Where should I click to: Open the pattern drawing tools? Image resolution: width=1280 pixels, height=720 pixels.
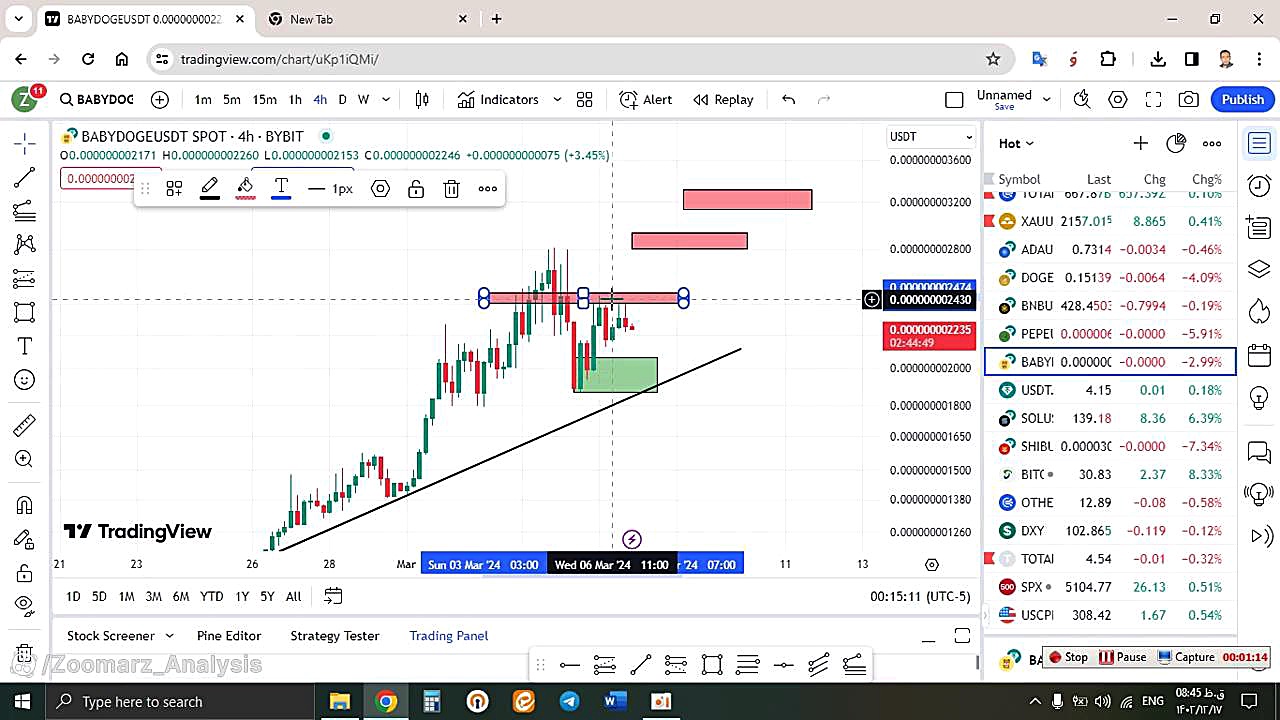pos(25,244)
